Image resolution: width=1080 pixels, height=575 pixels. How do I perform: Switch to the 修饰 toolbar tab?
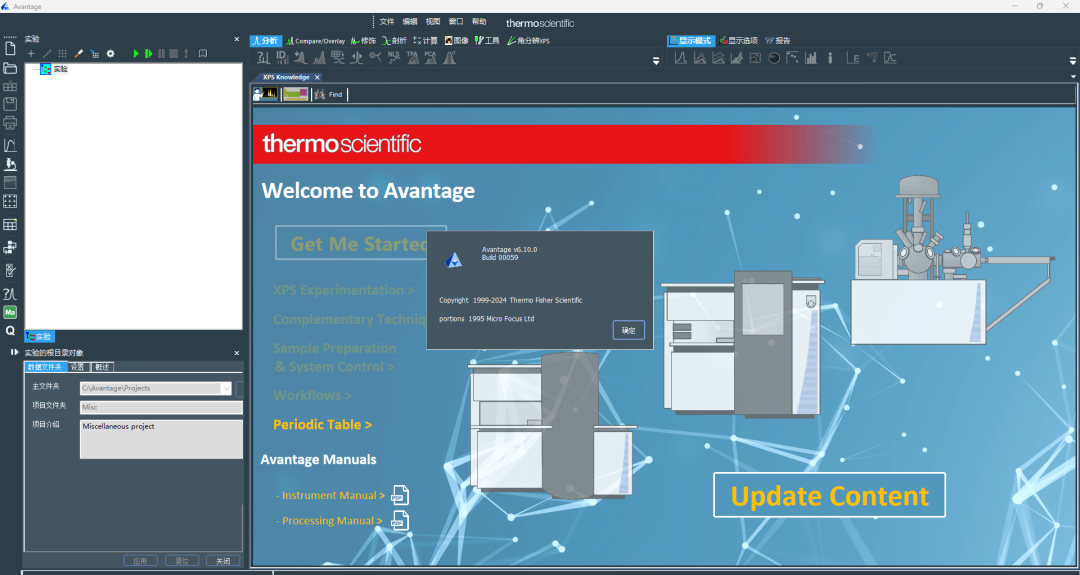coord(363,41)
